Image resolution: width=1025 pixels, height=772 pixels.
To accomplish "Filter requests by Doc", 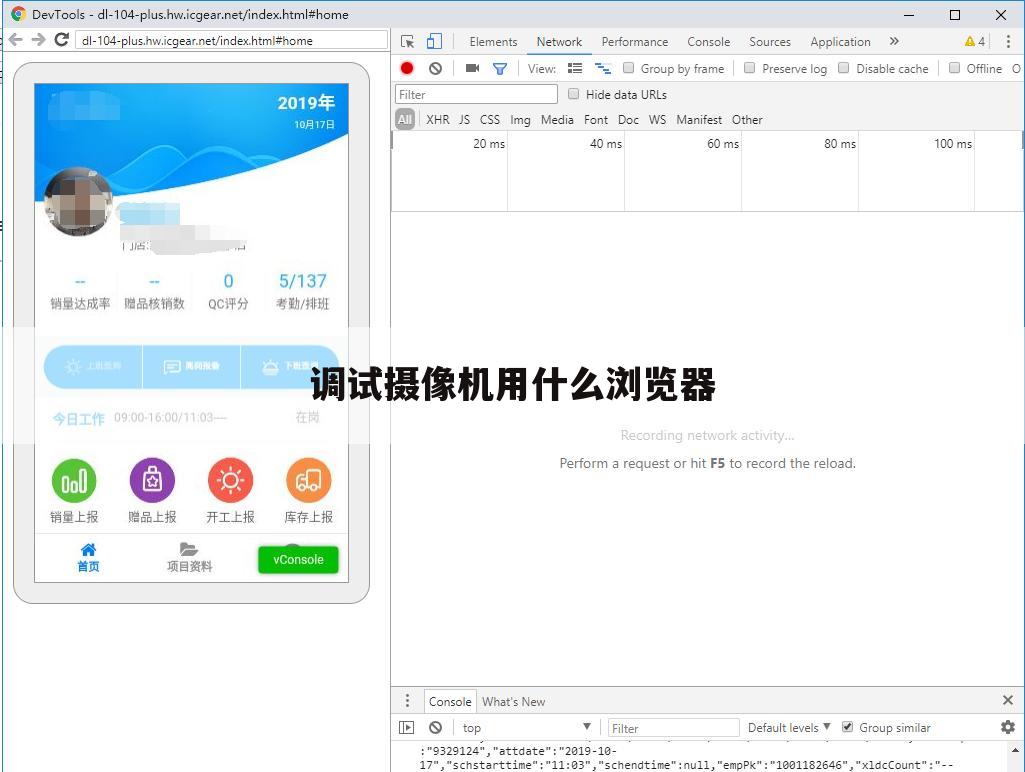I will coord(628,120).
